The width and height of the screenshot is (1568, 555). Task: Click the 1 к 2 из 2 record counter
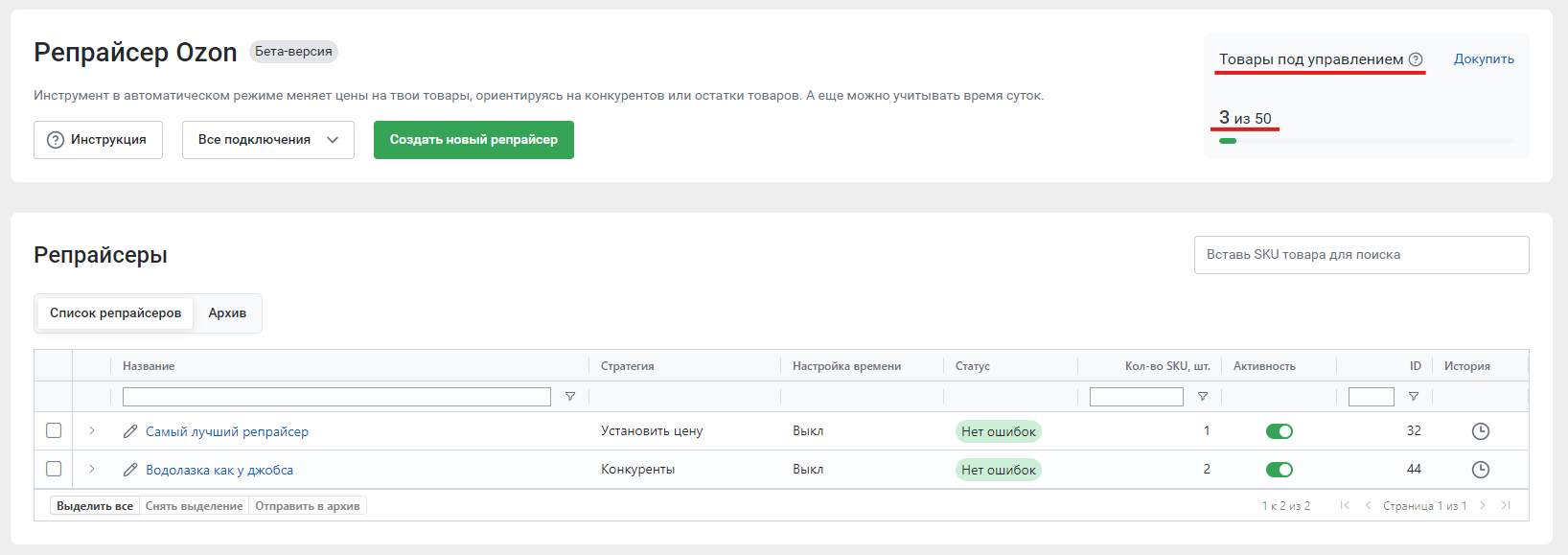[1285, 506]
